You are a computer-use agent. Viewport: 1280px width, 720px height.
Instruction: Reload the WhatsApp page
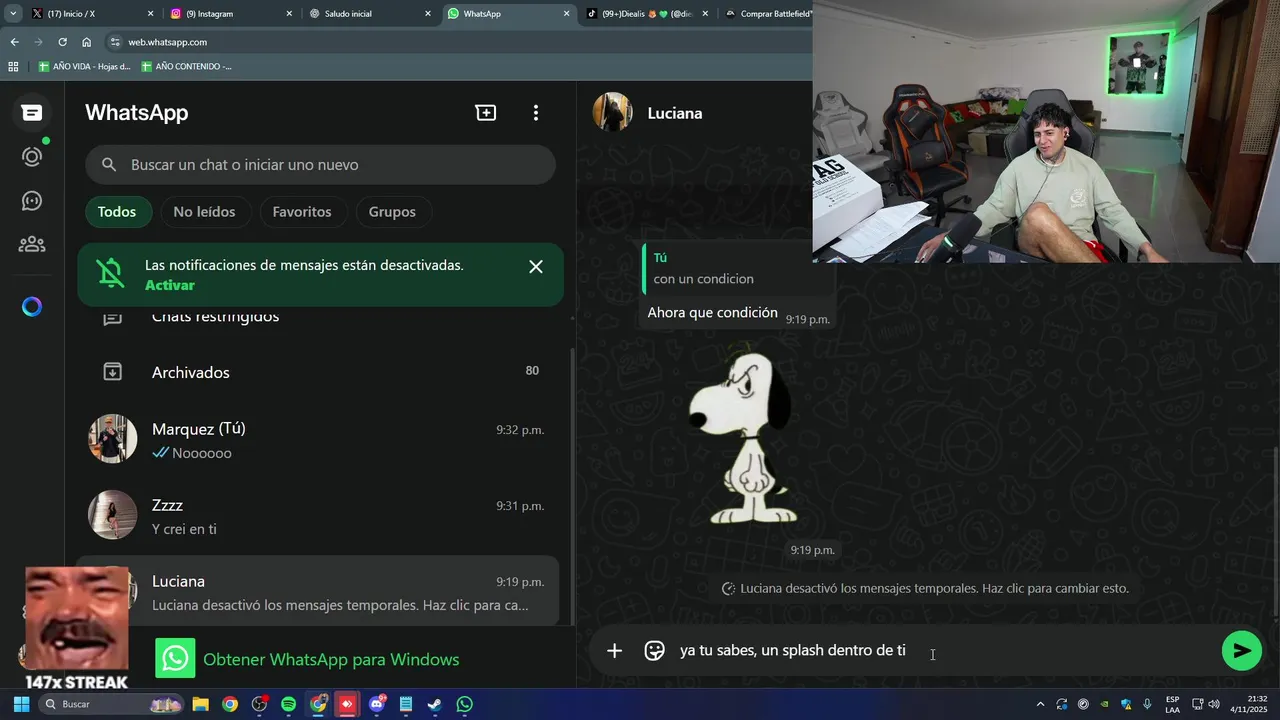tap(62, 42)
